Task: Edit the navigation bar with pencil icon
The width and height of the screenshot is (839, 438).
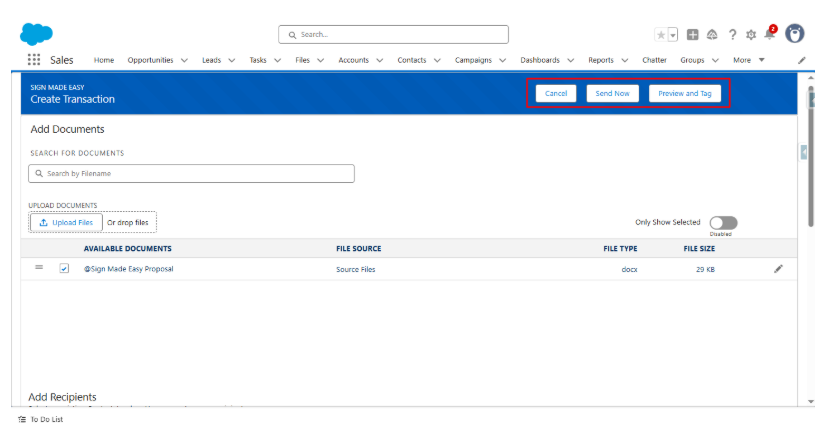Action: pos(802,60)
